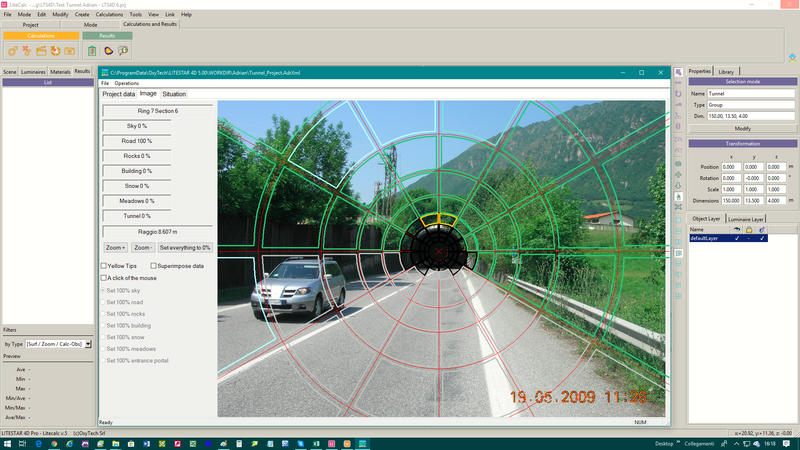This screenshot has height=450, width=800.
Task: Click the magnifier icon in Results toolbar
Action: pyautogui.click(x=123, y=50)
